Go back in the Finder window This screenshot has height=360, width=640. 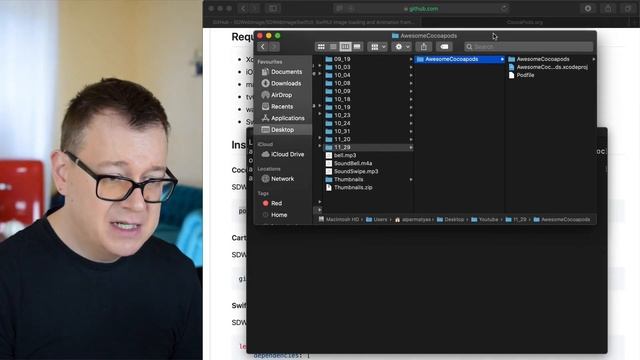click(263, 47)
